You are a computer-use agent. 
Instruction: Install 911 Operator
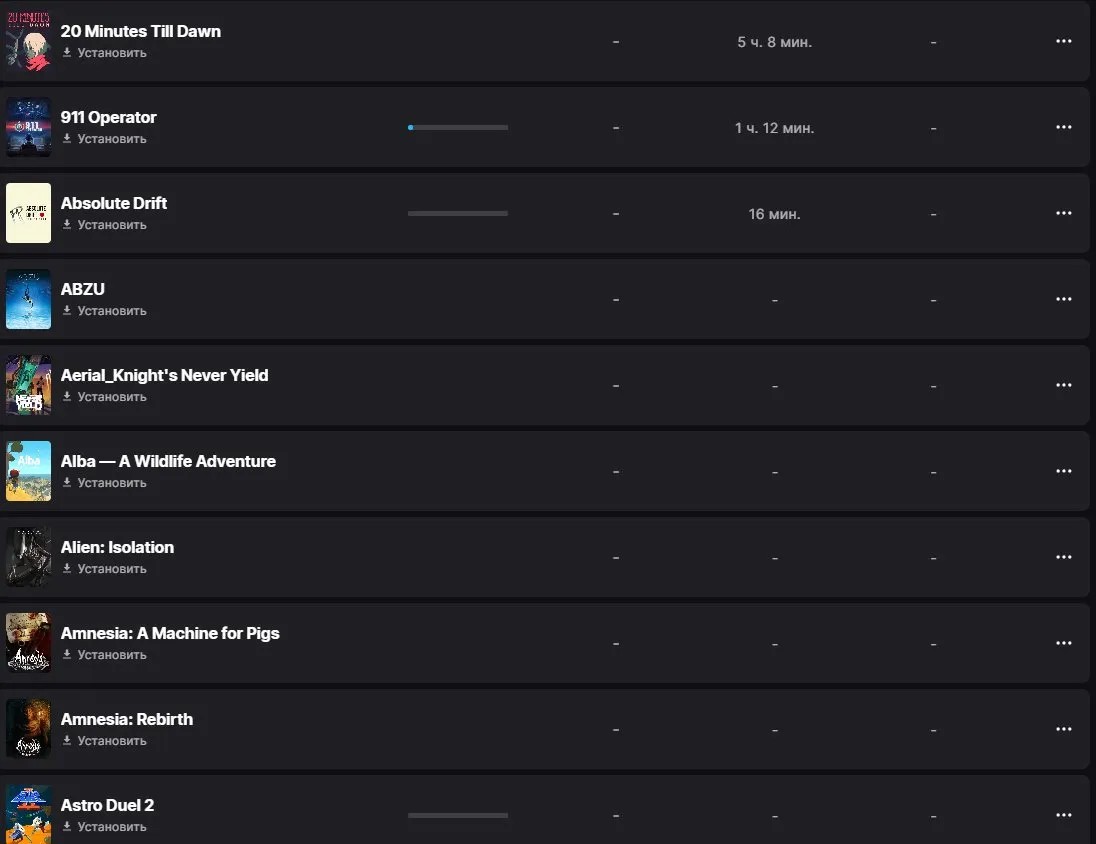point(105,138)
